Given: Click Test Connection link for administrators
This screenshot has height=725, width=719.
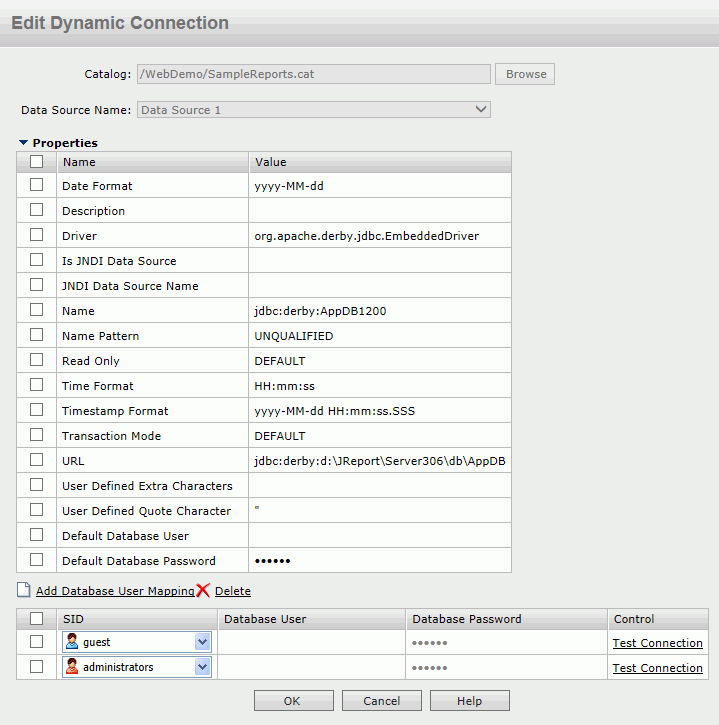Looking at the screenshot, I should tap(658, 668).
